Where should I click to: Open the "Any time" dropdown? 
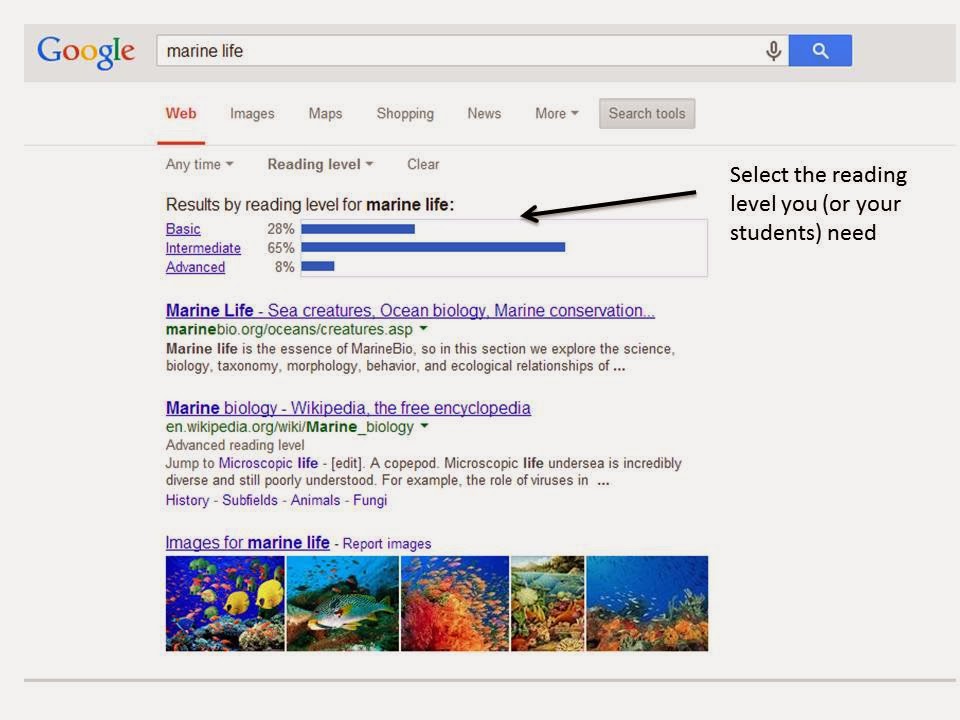pos(197,164)
